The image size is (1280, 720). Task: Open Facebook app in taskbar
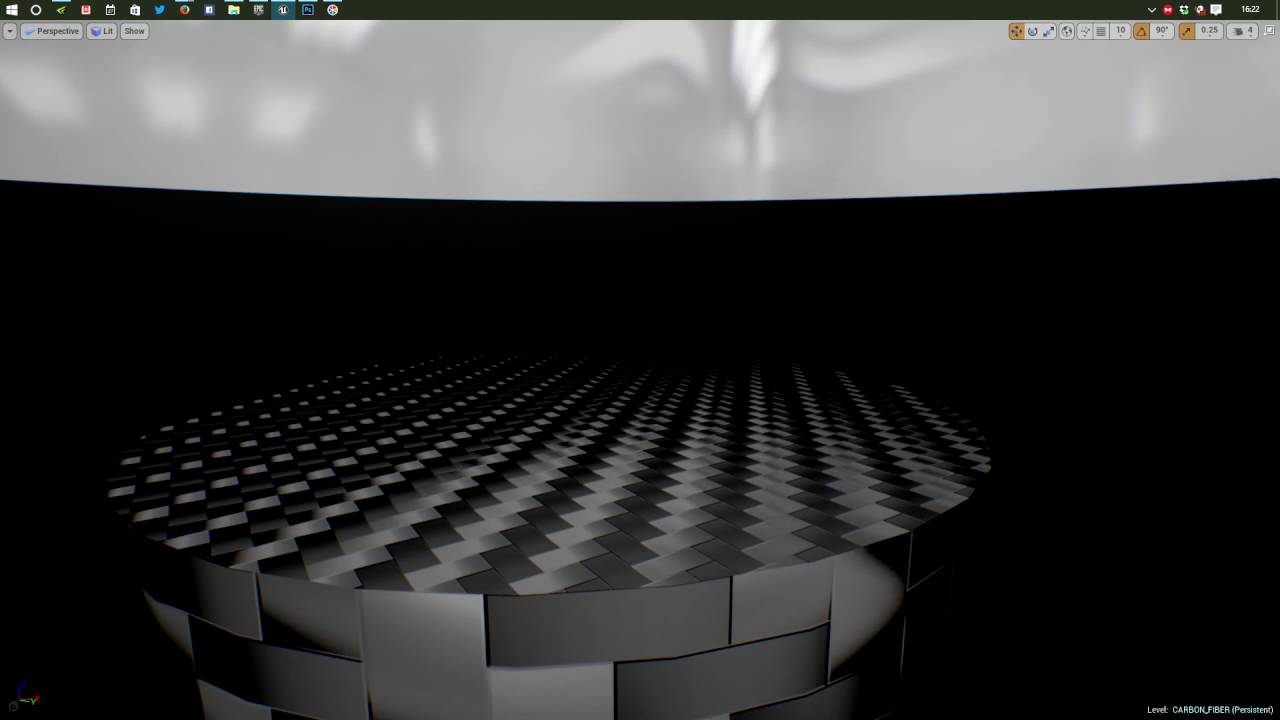(x=209, y=10)
